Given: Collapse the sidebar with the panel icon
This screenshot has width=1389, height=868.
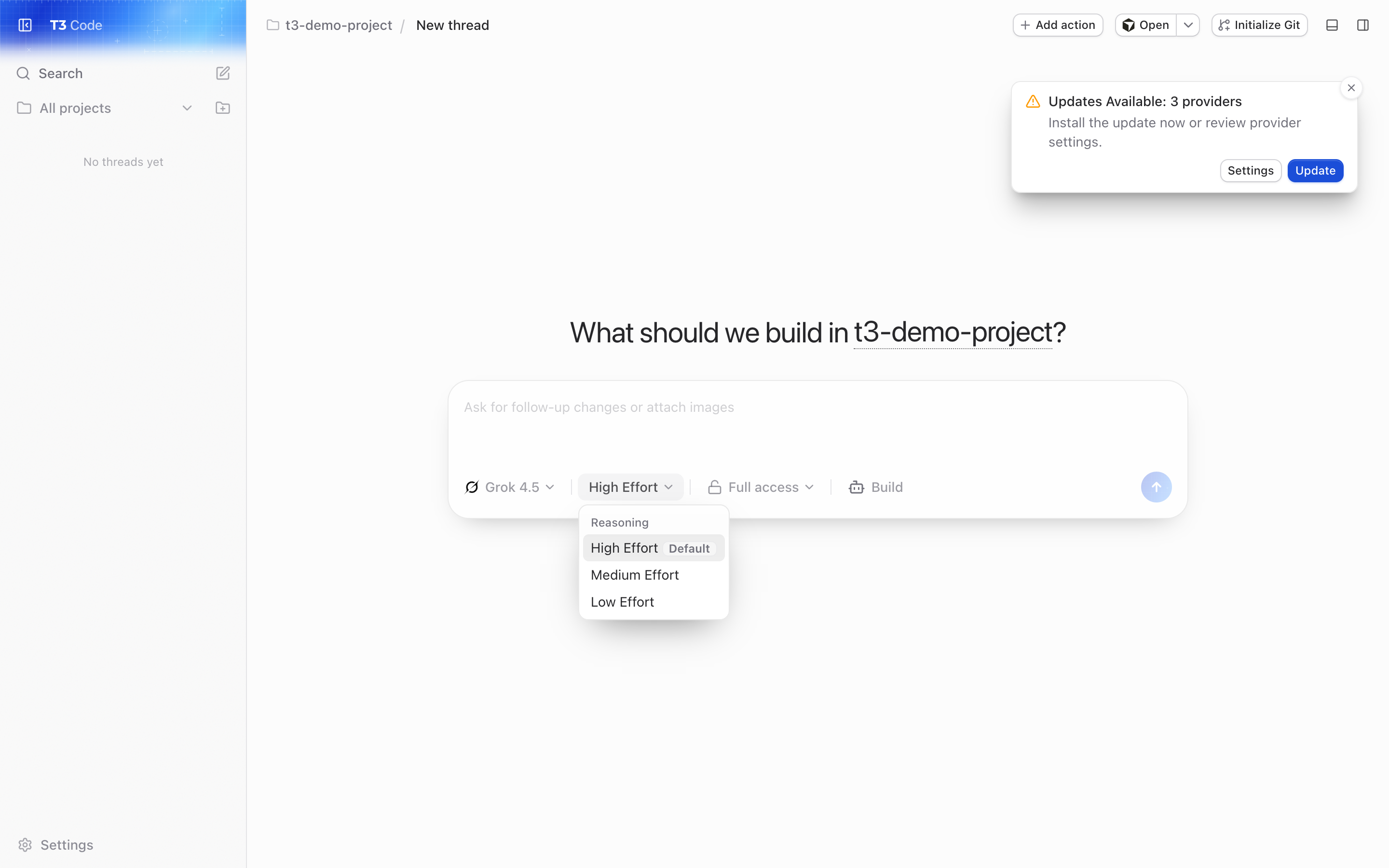Looking at the screenshot, I should [x=25, y=25].
